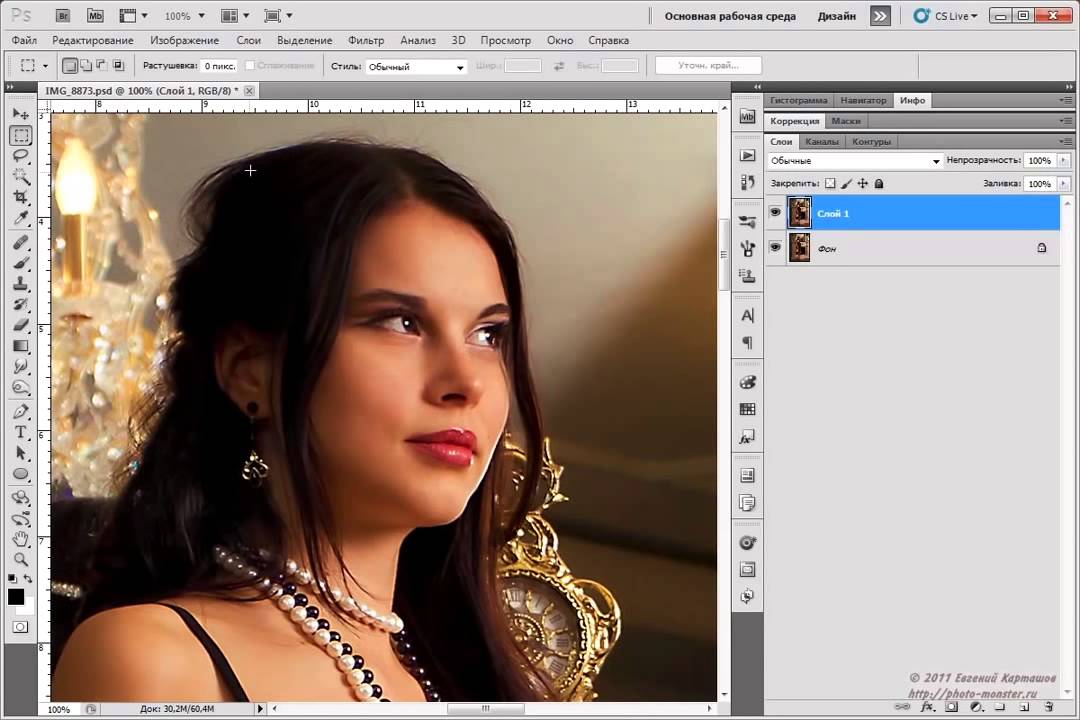Open the Заливка slider arrow
The width and height of the screenshot is (1080, 720).
(x=1063, y=184)
